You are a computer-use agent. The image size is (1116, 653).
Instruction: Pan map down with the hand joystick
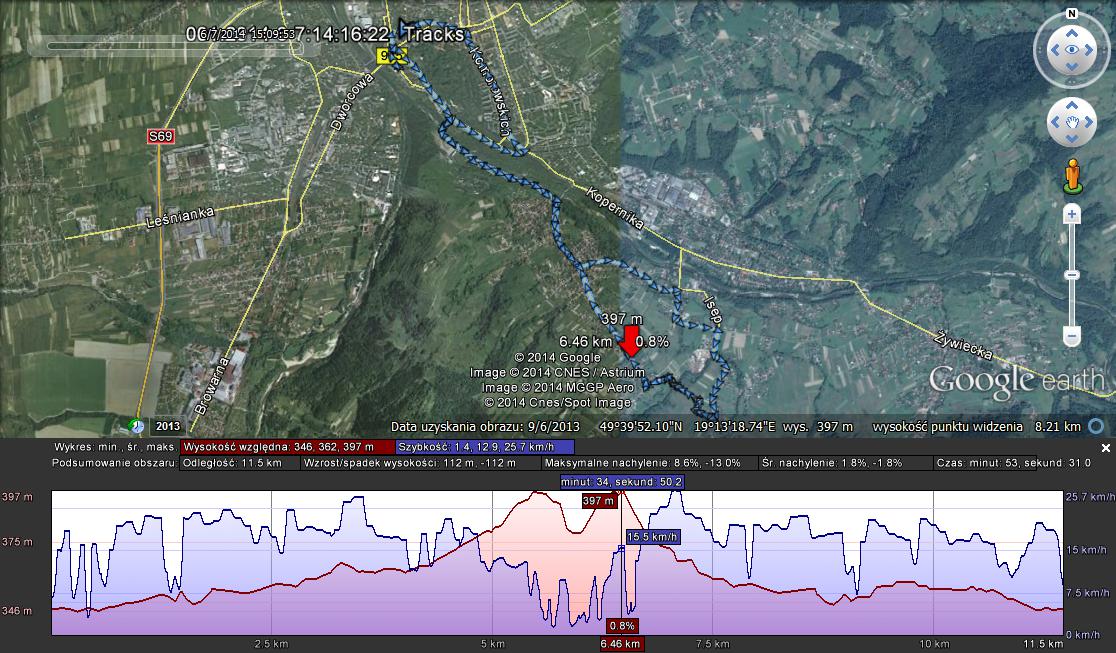click(x=1071, y=140)
